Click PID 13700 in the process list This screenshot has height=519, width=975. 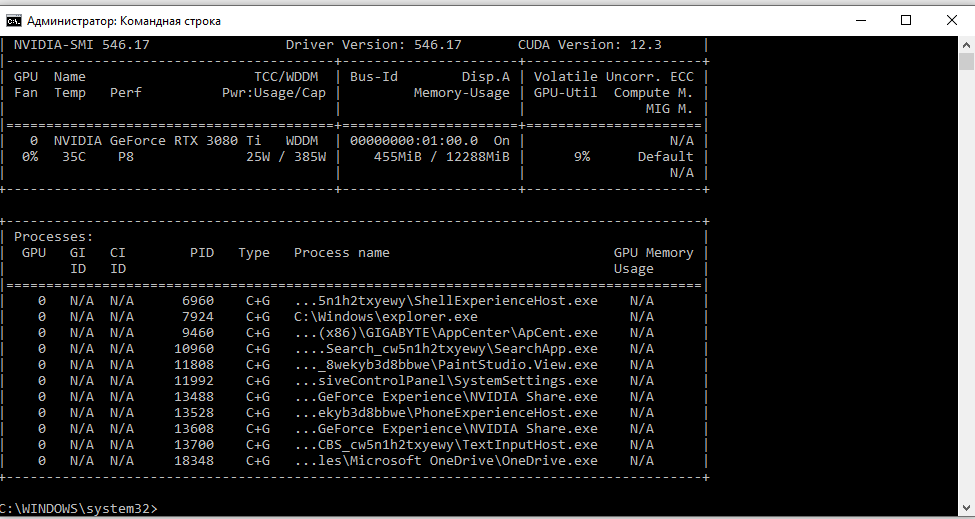click(194, 444)
